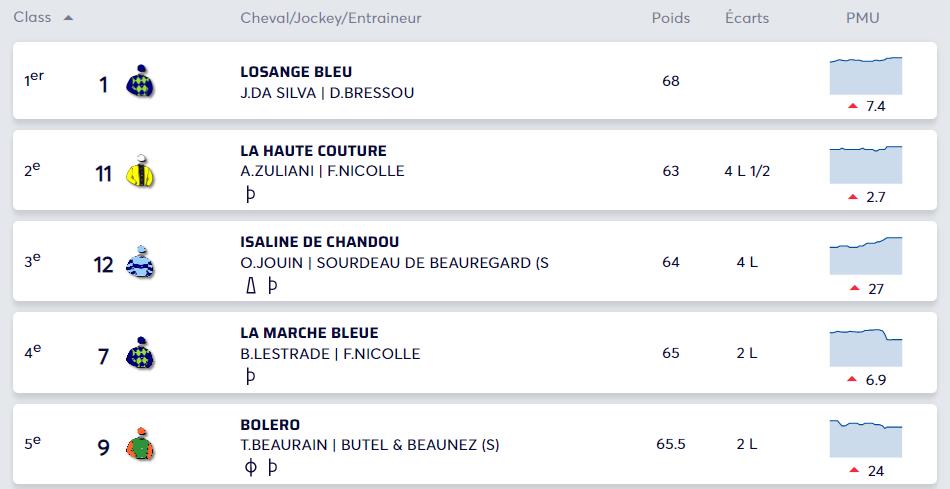Open ISALINE DE CHANDOU horse page
950x489 pixels.
(x=320, y=242)
